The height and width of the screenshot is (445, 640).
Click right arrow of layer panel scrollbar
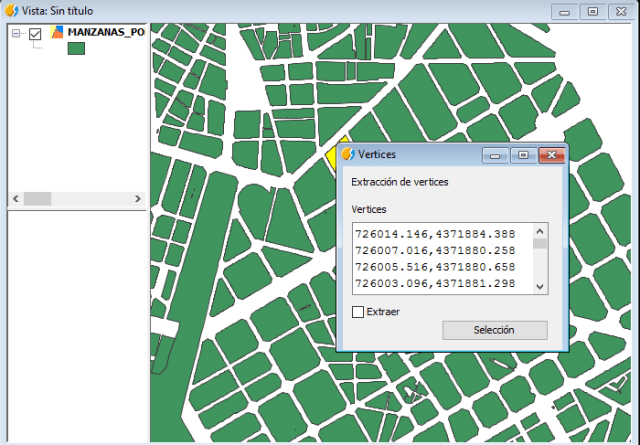point(139,199)
